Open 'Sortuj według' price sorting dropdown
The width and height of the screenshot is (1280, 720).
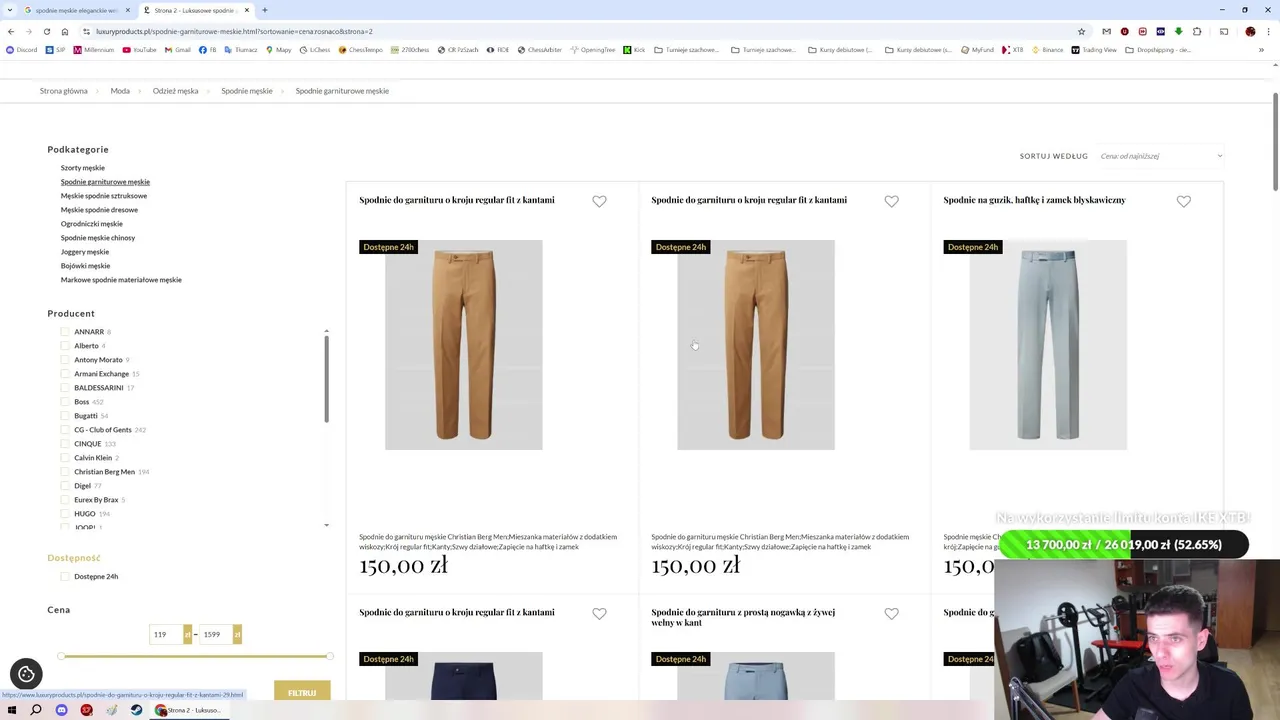point(1160,156)
